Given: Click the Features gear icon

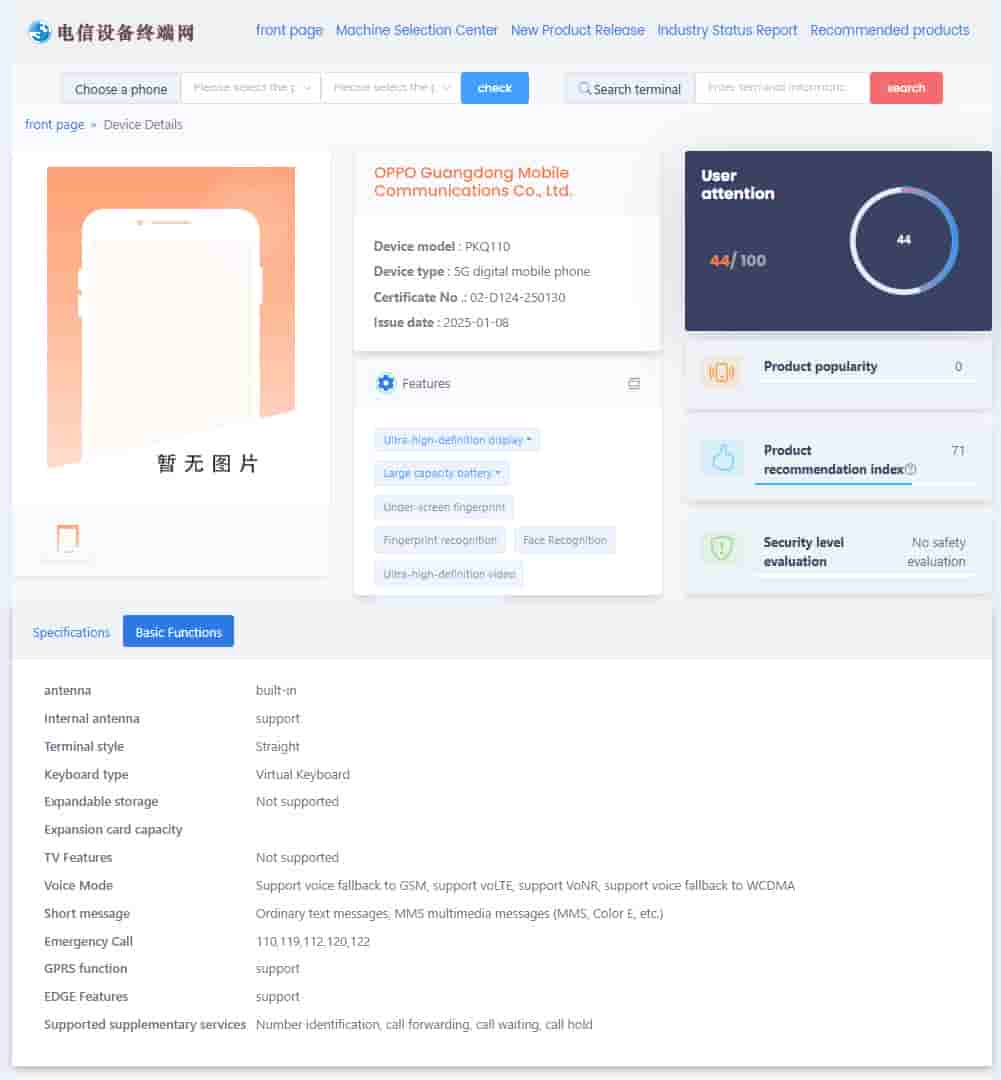Looking at the screenshot, I should (x=385, y=384).
